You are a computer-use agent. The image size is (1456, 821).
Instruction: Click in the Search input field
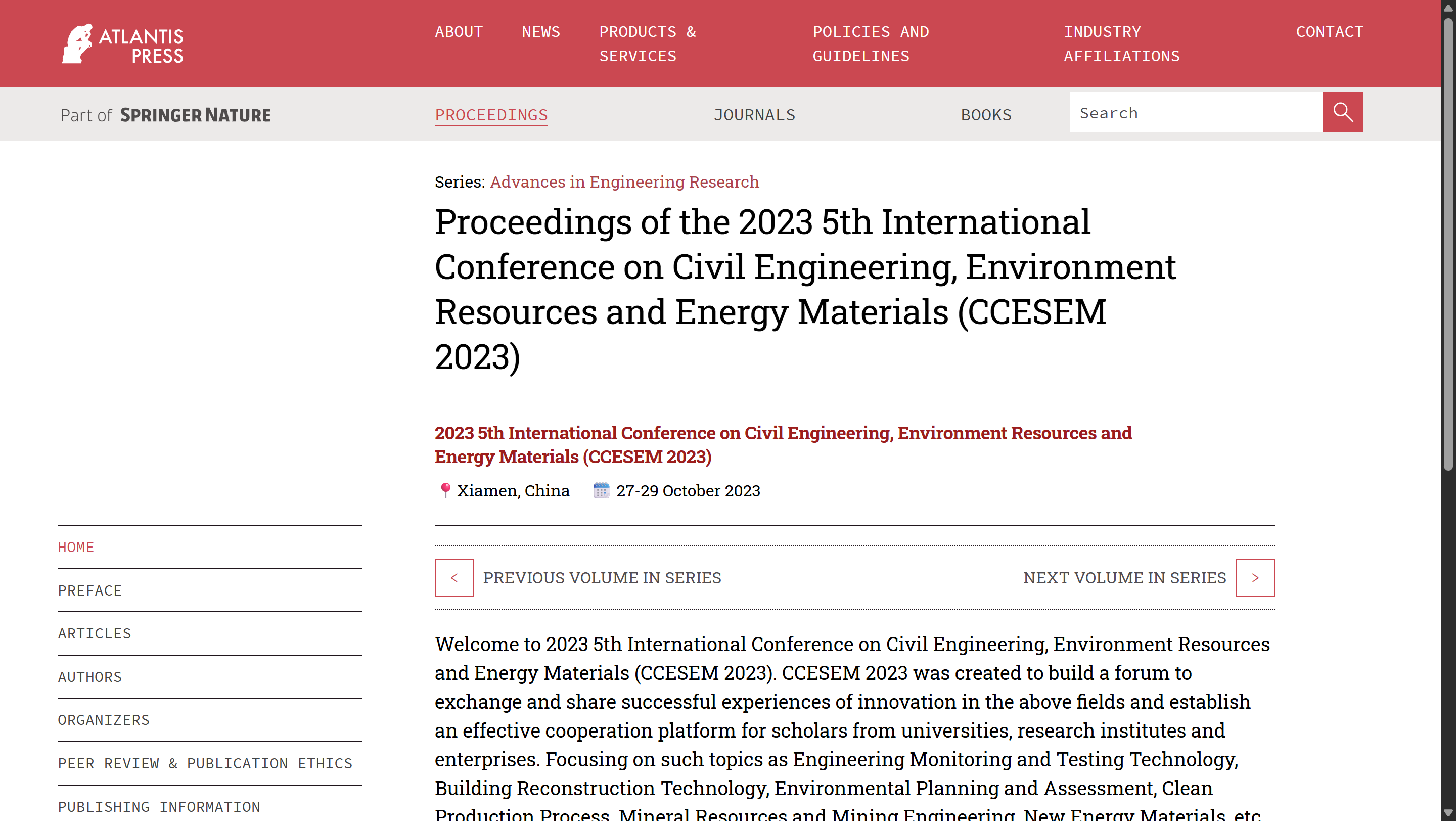[1196, 112]
